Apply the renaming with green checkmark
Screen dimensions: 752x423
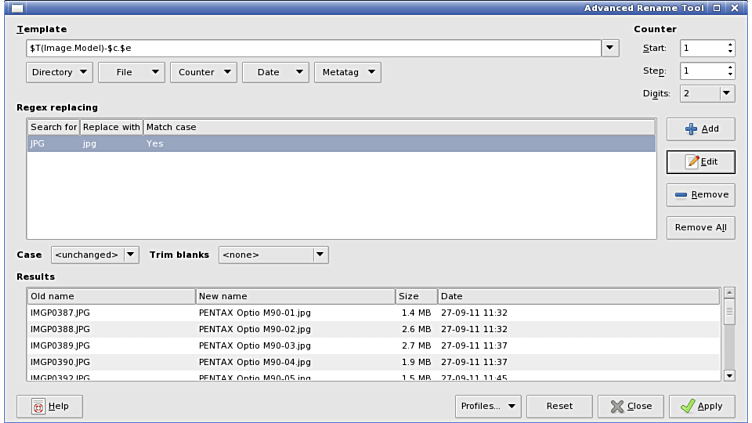(x=700, y=406)
